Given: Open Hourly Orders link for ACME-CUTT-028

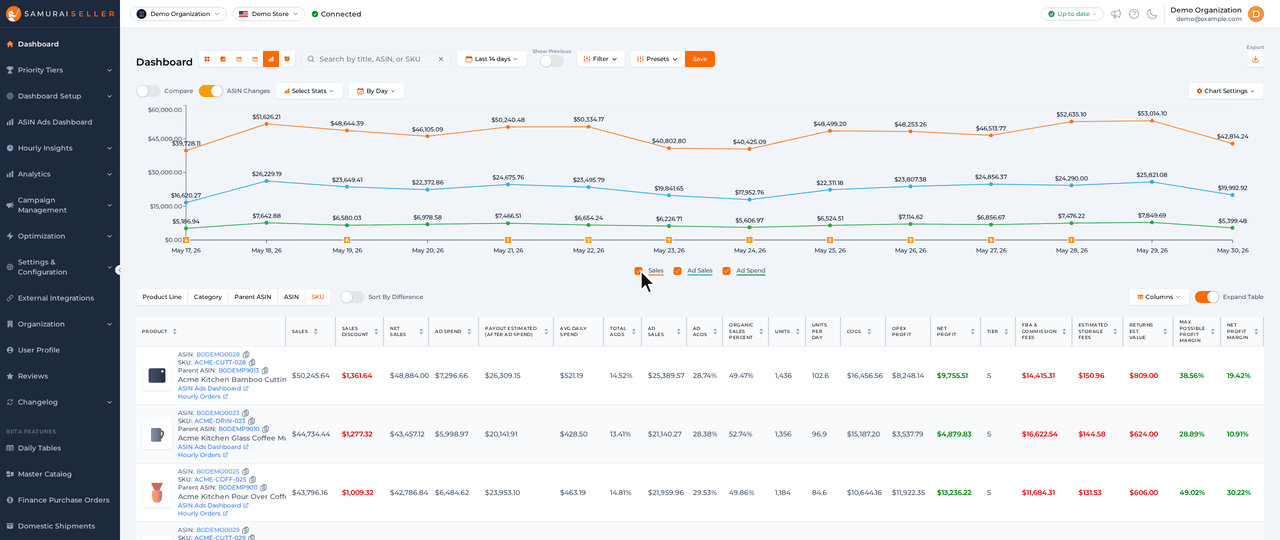Looking at the screenshot, I should pyautogui.click(x=203, y=397).
